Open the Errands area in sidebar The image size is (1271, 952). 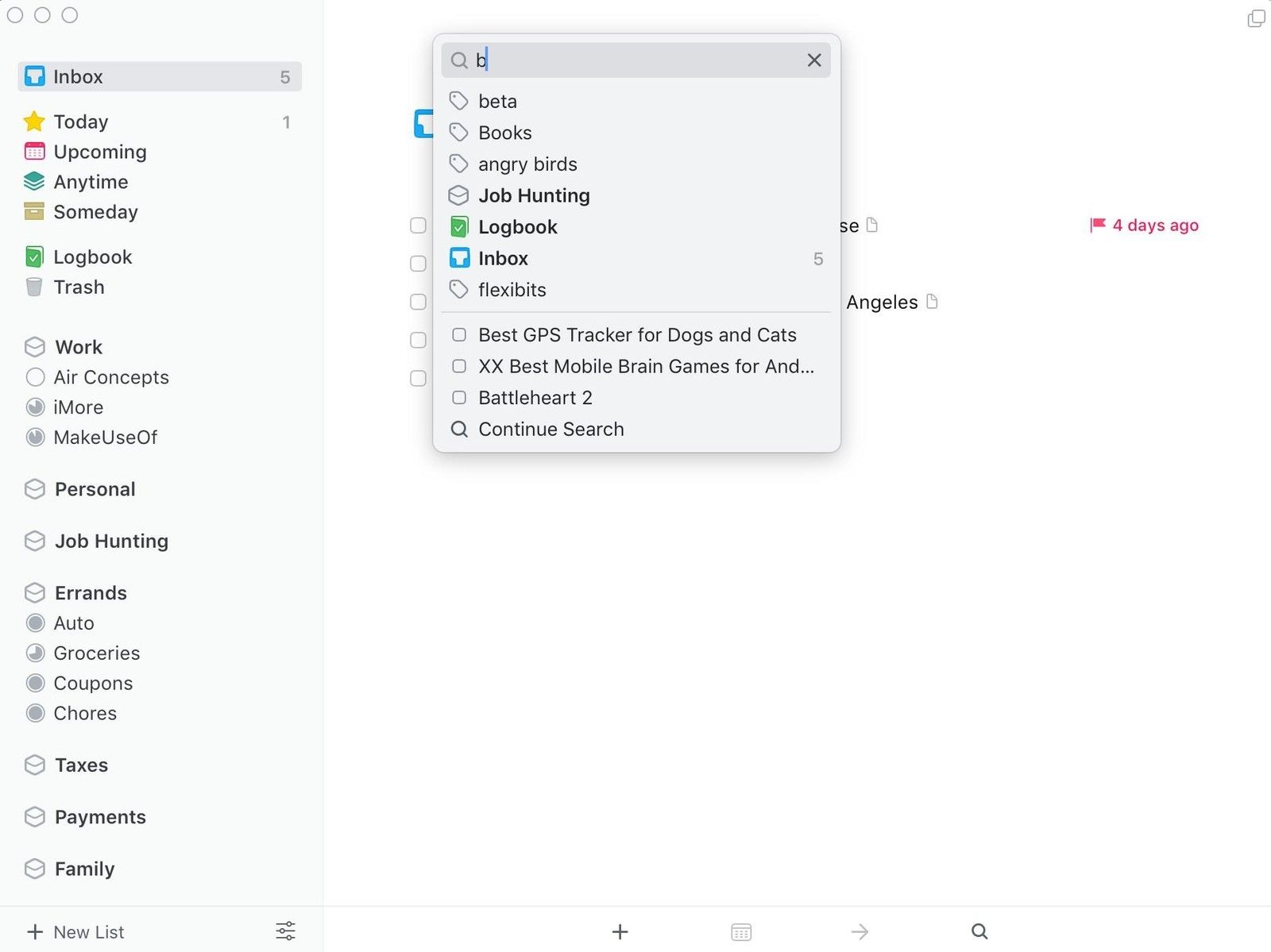point(91,593)
